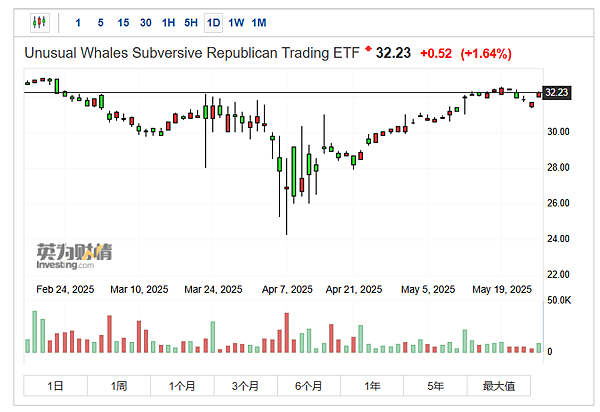Click the Mar 24, 2025 date label

point(213,290)
